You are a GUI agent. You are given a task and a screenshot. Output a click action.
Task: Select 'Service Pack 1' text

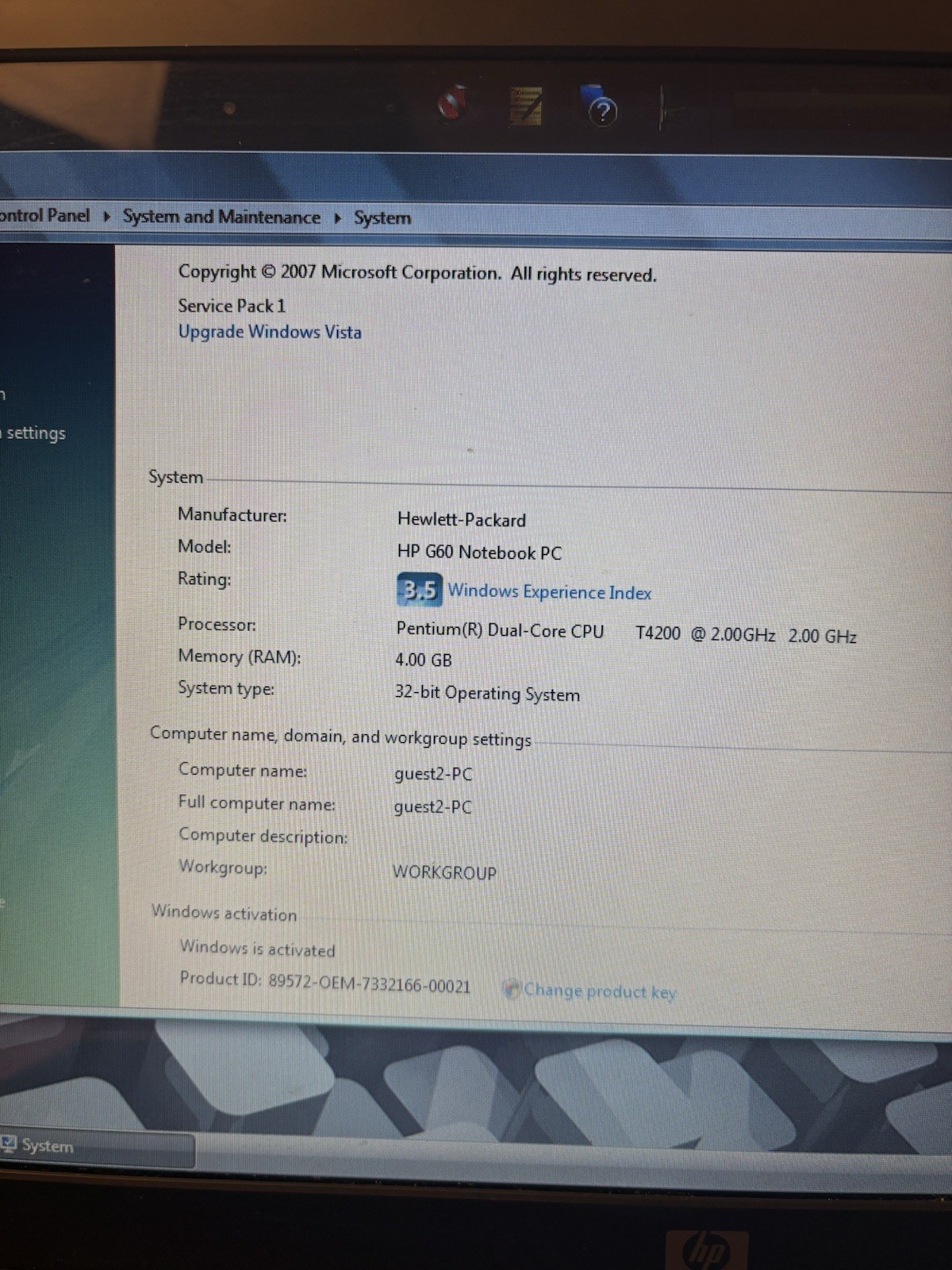coord(232,306)
